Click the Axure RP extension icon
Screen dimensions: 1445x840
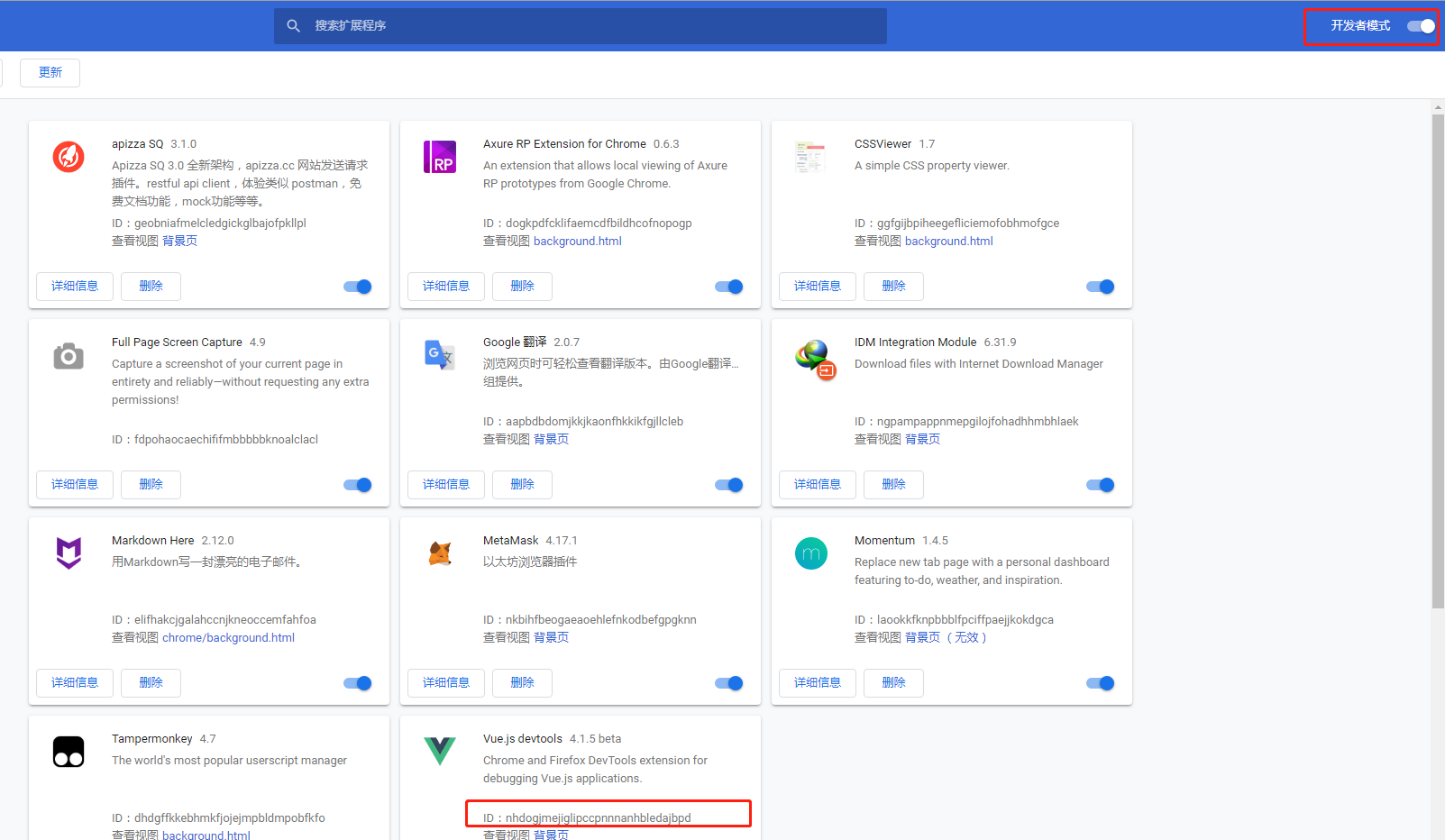(x=440, y=157)
